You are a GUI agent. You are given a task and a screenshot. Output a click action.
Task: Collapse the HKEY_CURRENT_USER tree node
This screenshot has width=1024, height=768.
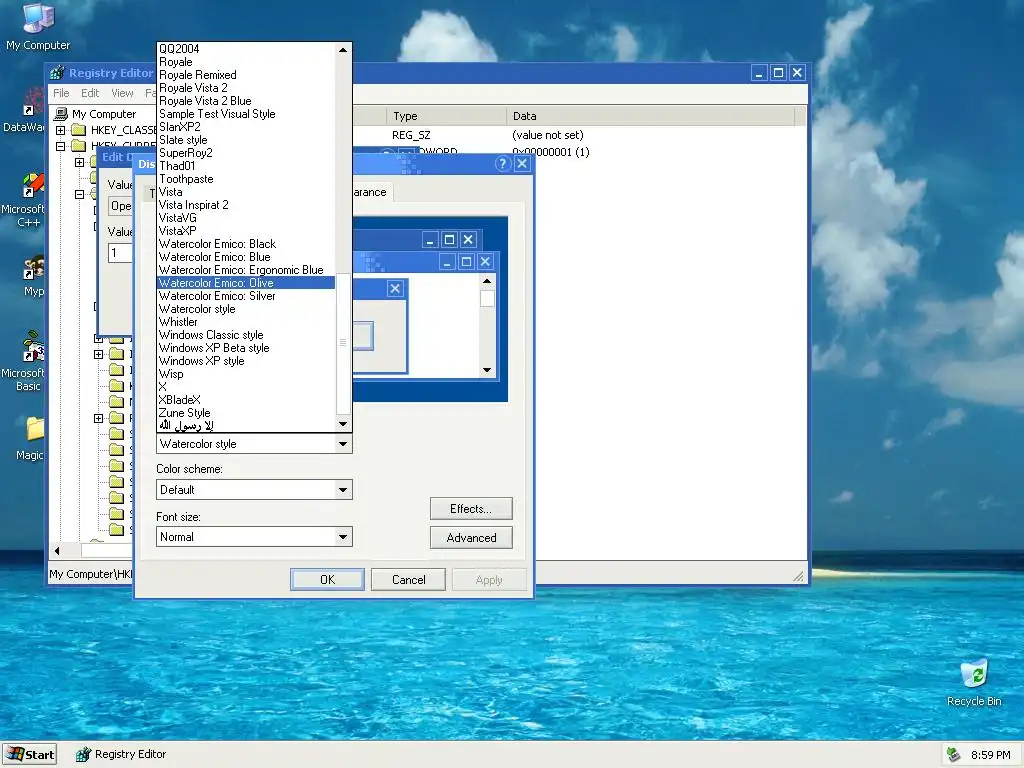tap(61, 146)
